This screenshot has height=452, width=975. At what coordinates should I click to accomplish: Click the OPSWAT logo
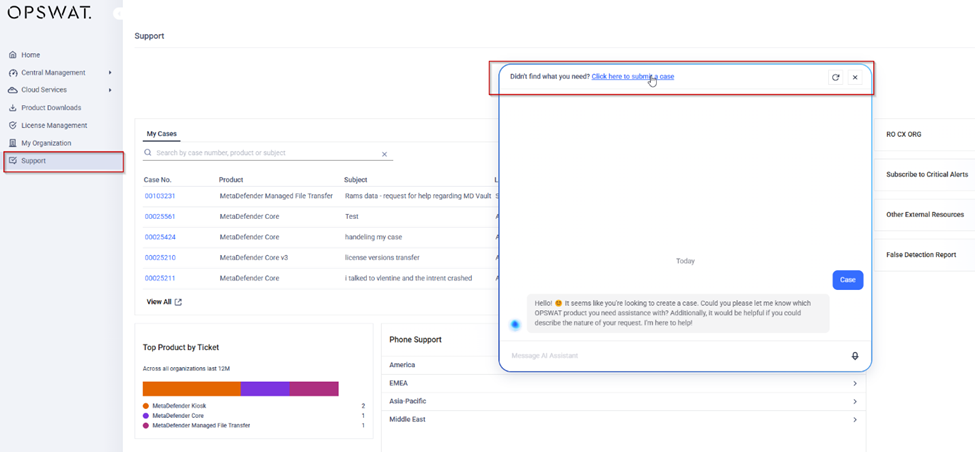pos(49,12)
